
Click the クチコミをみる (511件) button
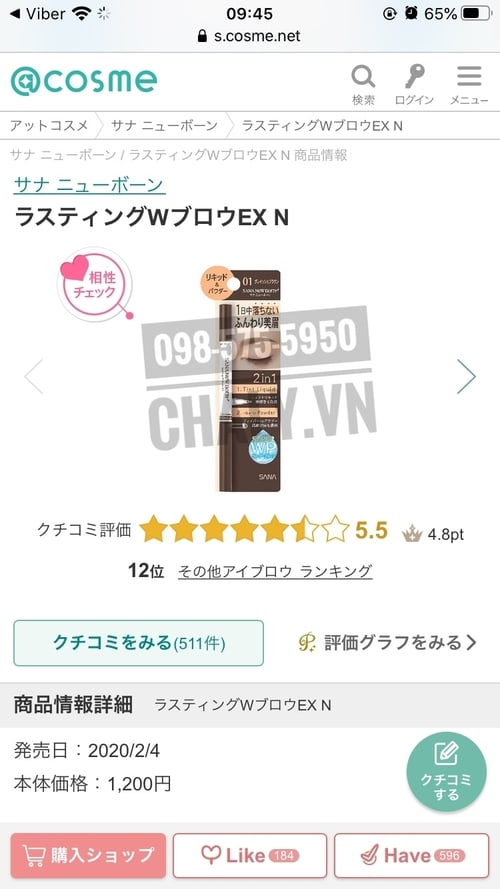point(138,643)
